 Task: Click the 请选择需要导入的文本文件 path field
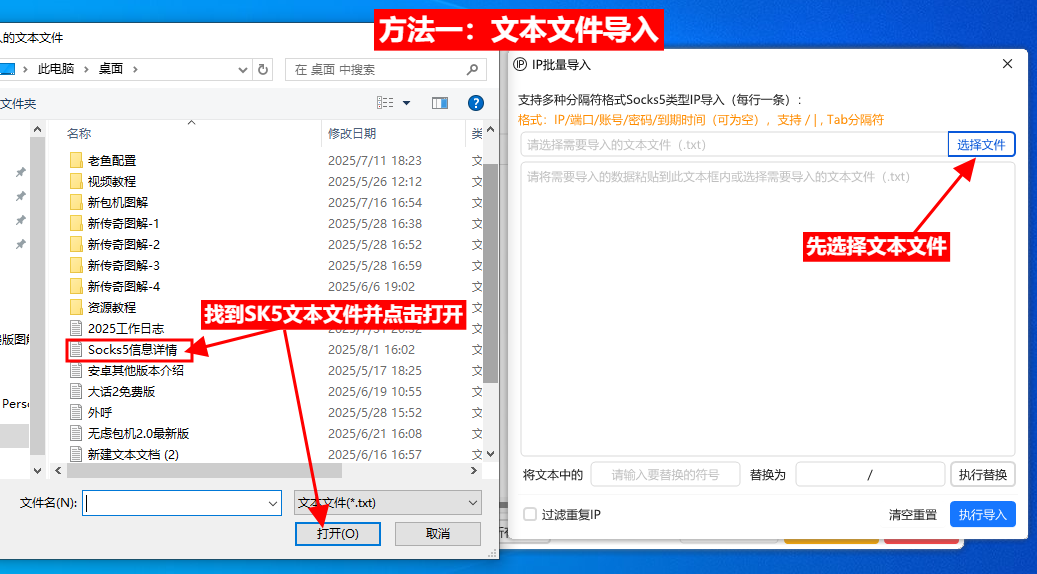(734, 145)
